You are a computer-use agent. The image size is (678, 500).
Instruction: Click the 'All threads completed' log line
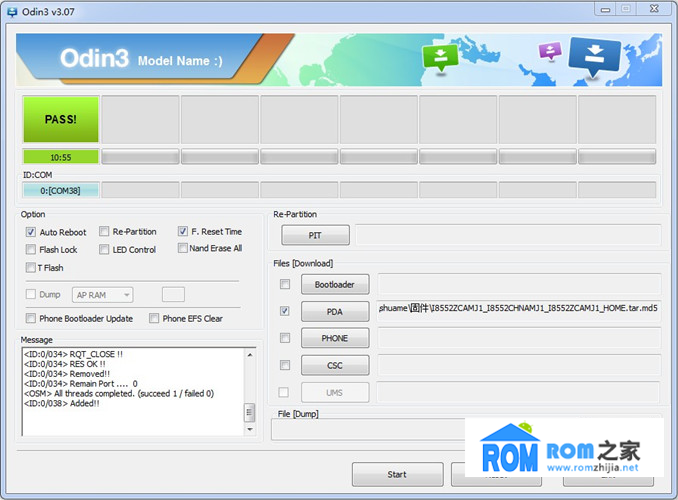coord(119,394)
